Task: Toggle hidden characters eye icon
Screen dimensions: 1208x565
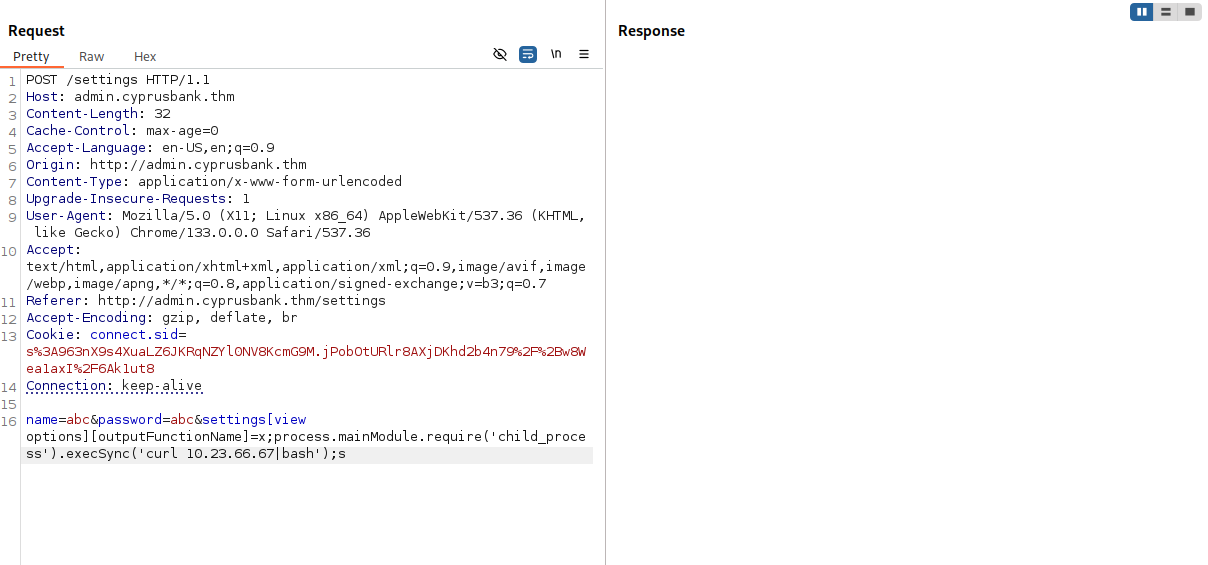Action: [500, 54]
